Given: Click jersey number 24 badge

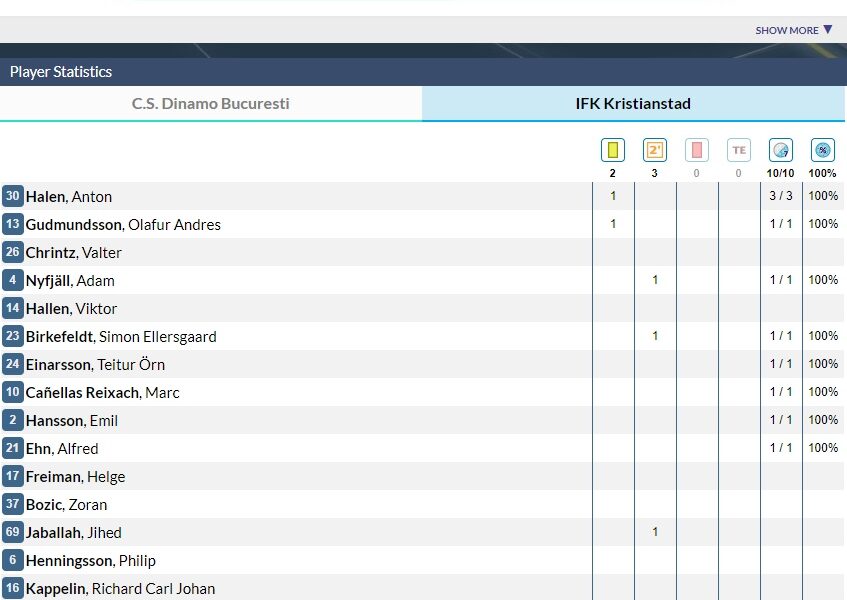Looking at the screenshot, I should click(12, 364).
